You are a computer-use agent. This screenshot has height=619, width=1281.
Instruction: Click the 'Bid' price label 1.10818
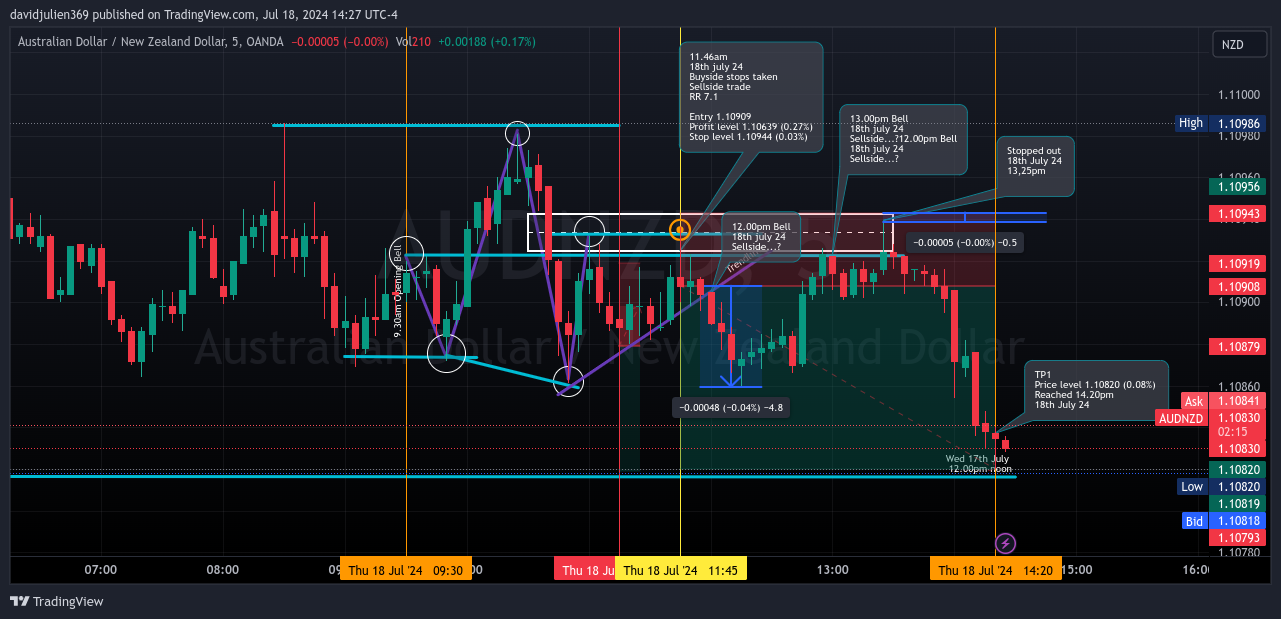tap(1225, 521)
